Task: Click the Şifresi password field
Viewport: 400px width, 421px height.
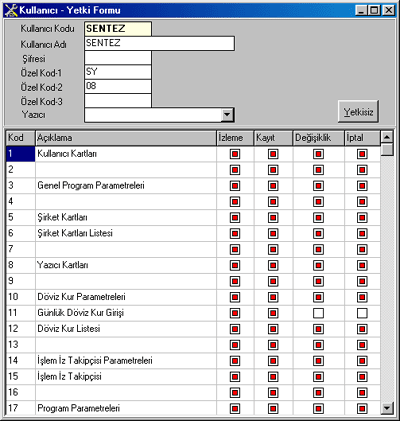Action: [118, 58]
